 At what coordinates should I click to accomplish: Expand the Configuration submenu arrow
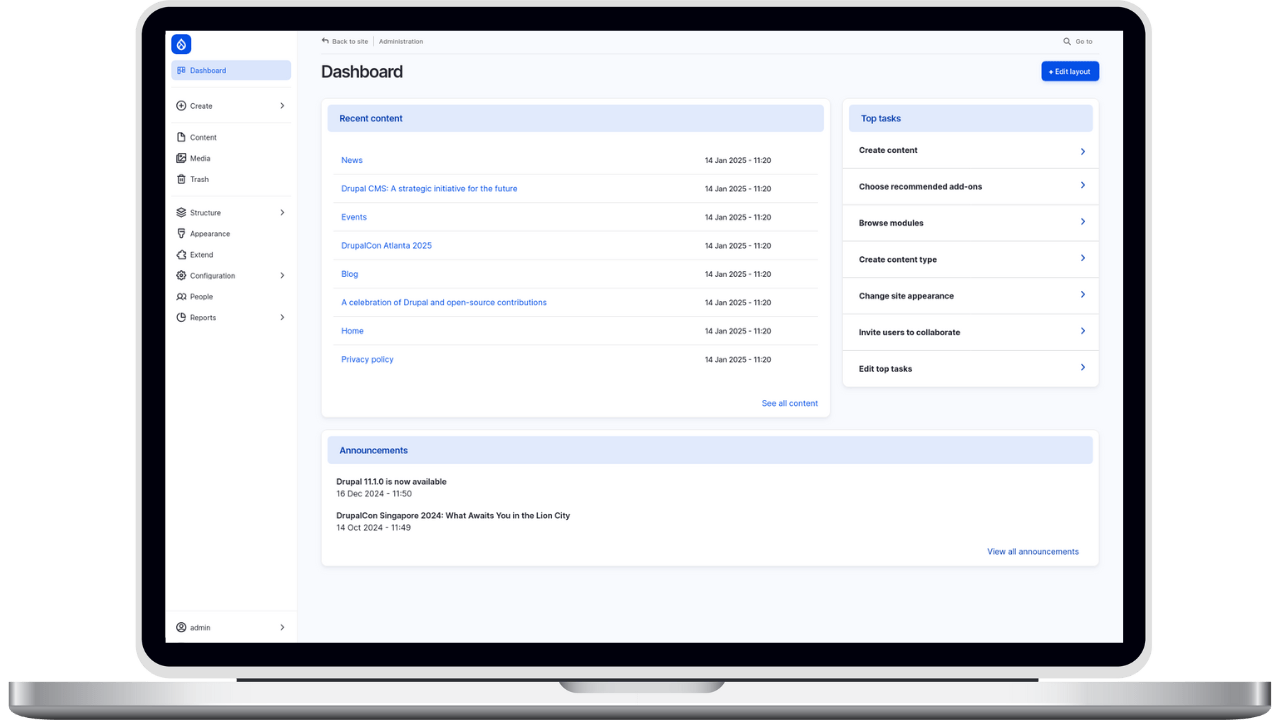pos(281,275)
